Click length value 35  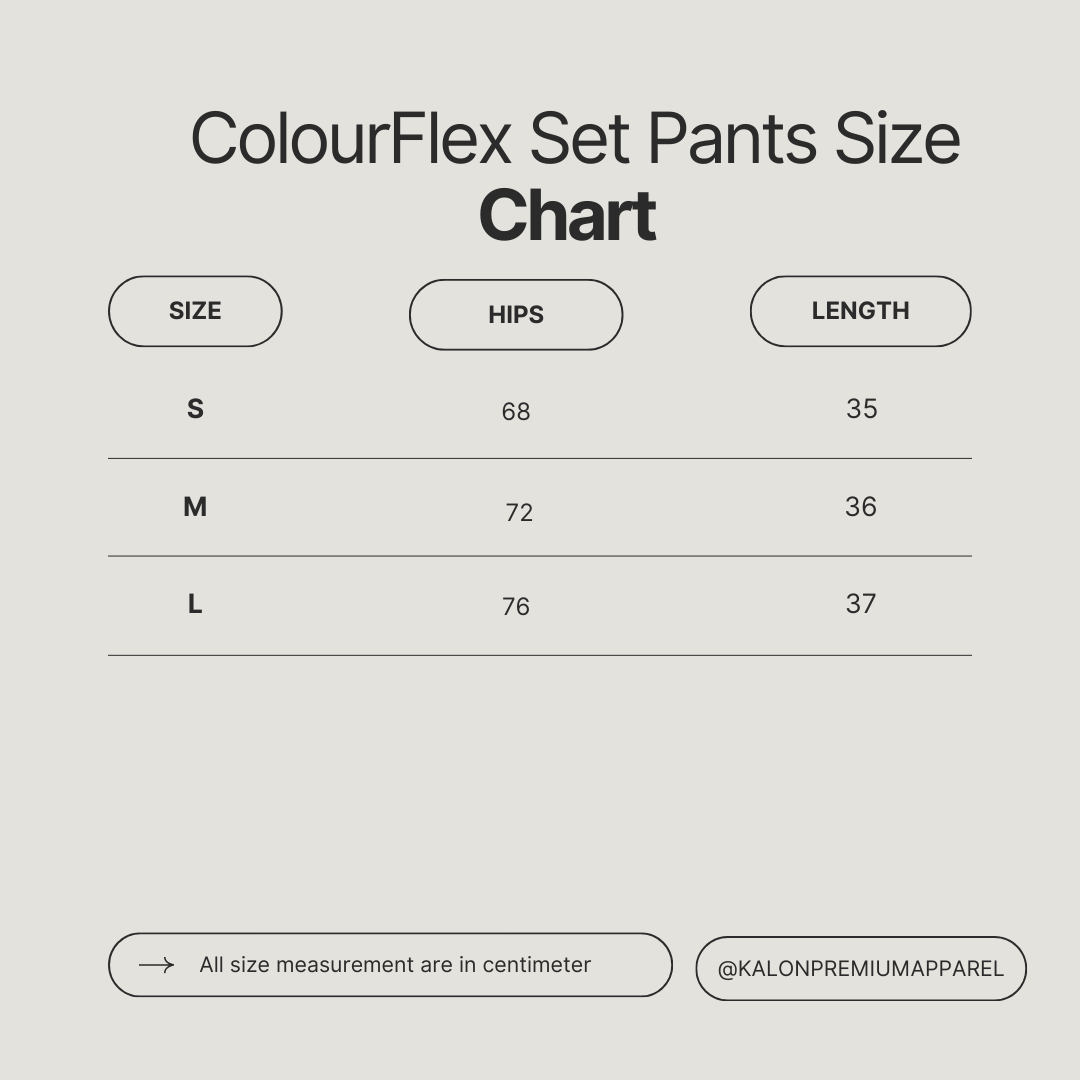[x=861, y=408]
